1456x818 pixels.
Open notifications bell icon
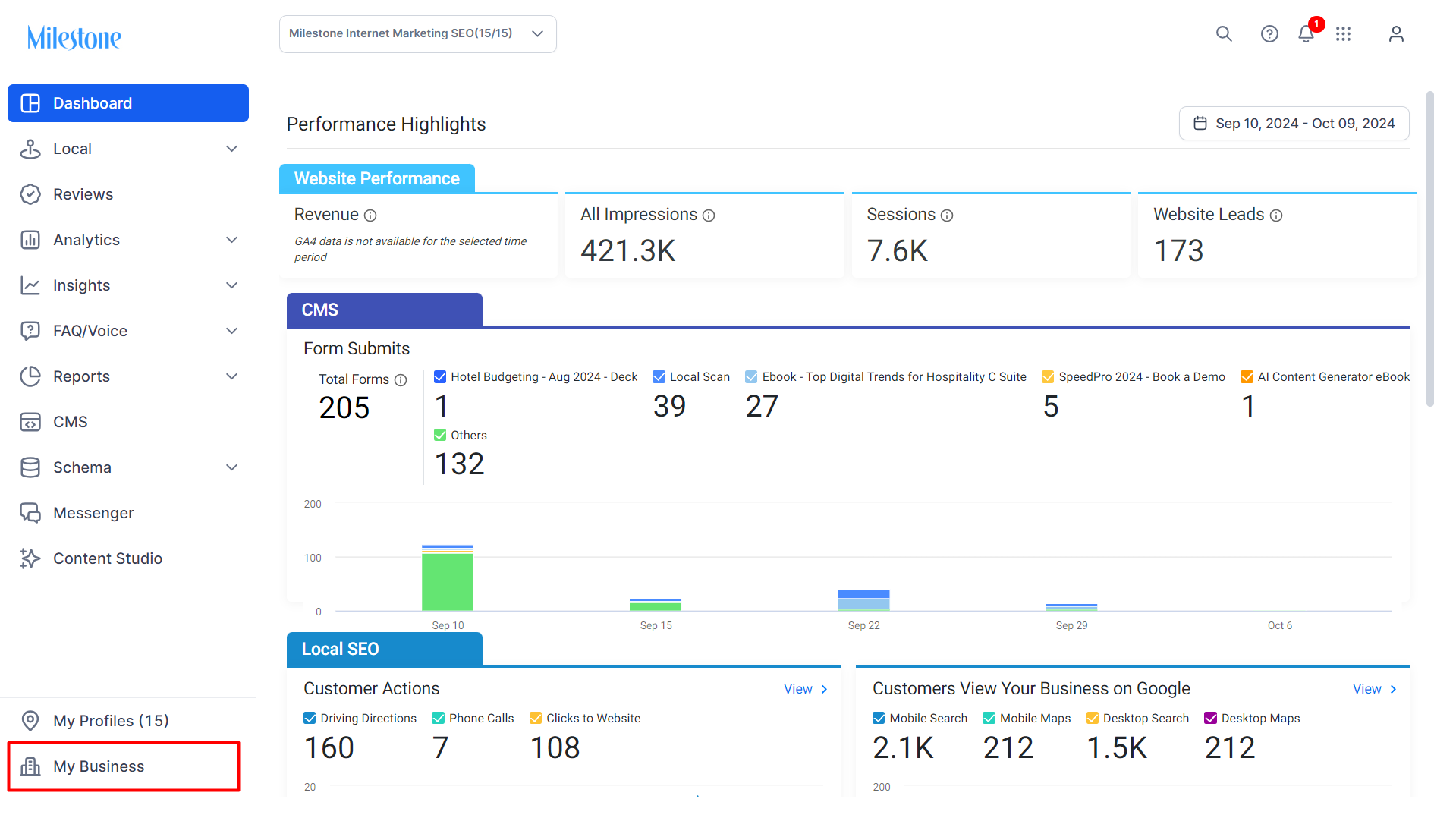coord(1306,34)
